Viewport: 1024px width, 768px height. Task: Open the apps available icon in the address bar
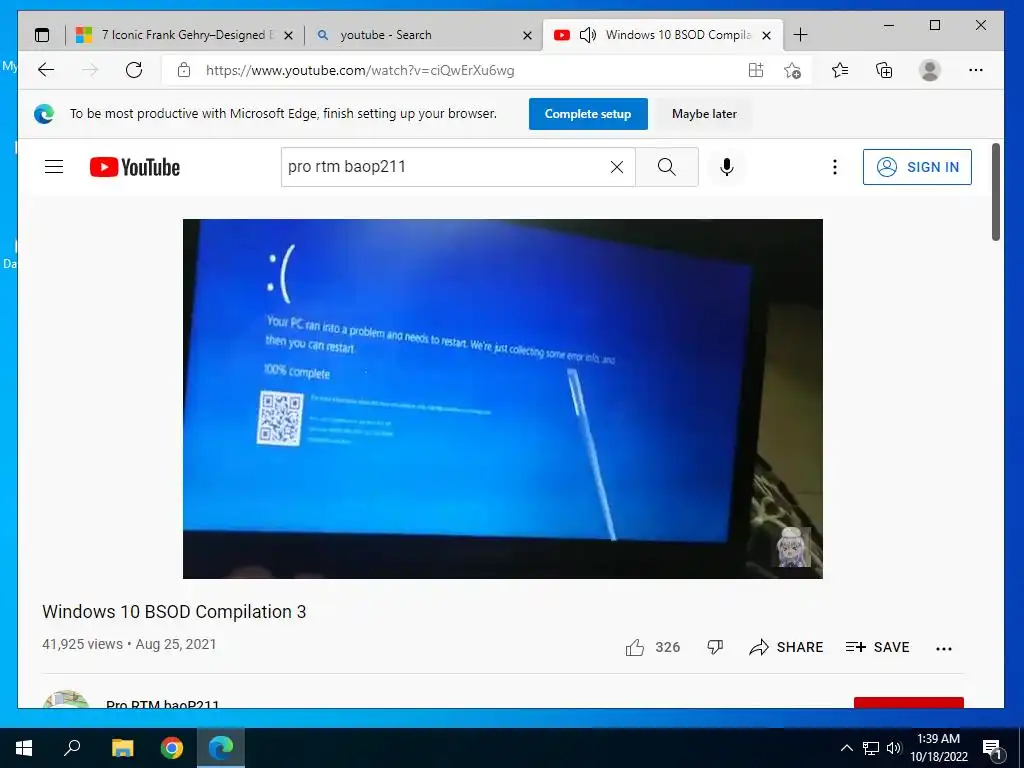[756, 70]
